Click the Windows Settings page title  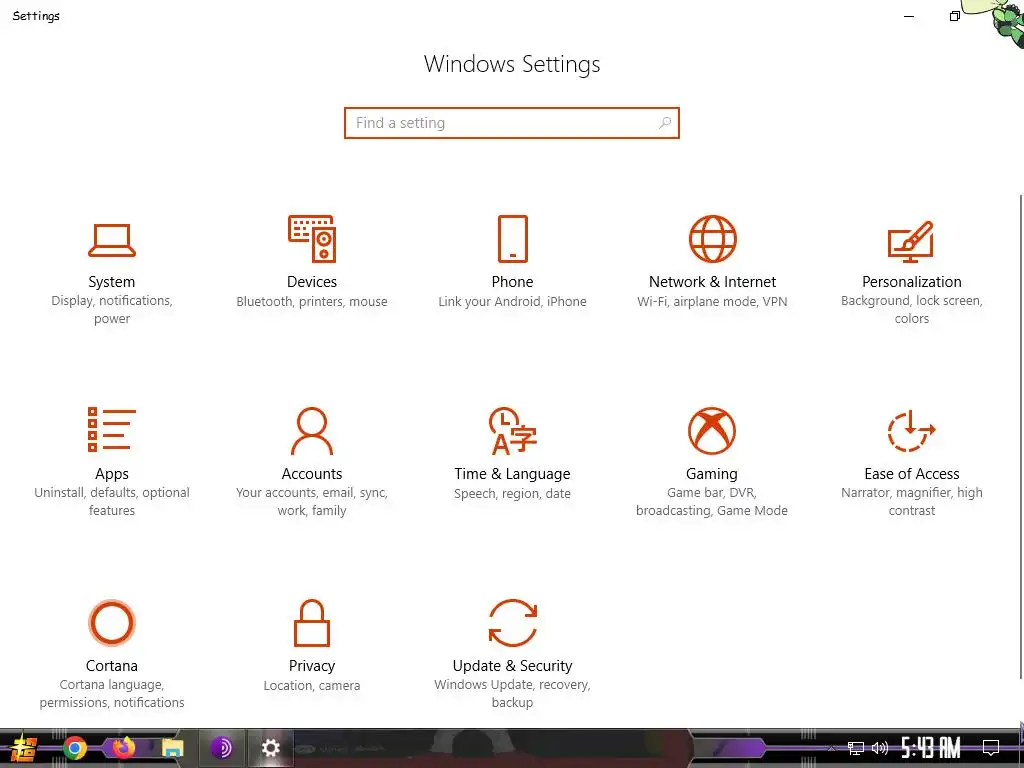pyautogui.click(x=512, y=64)
